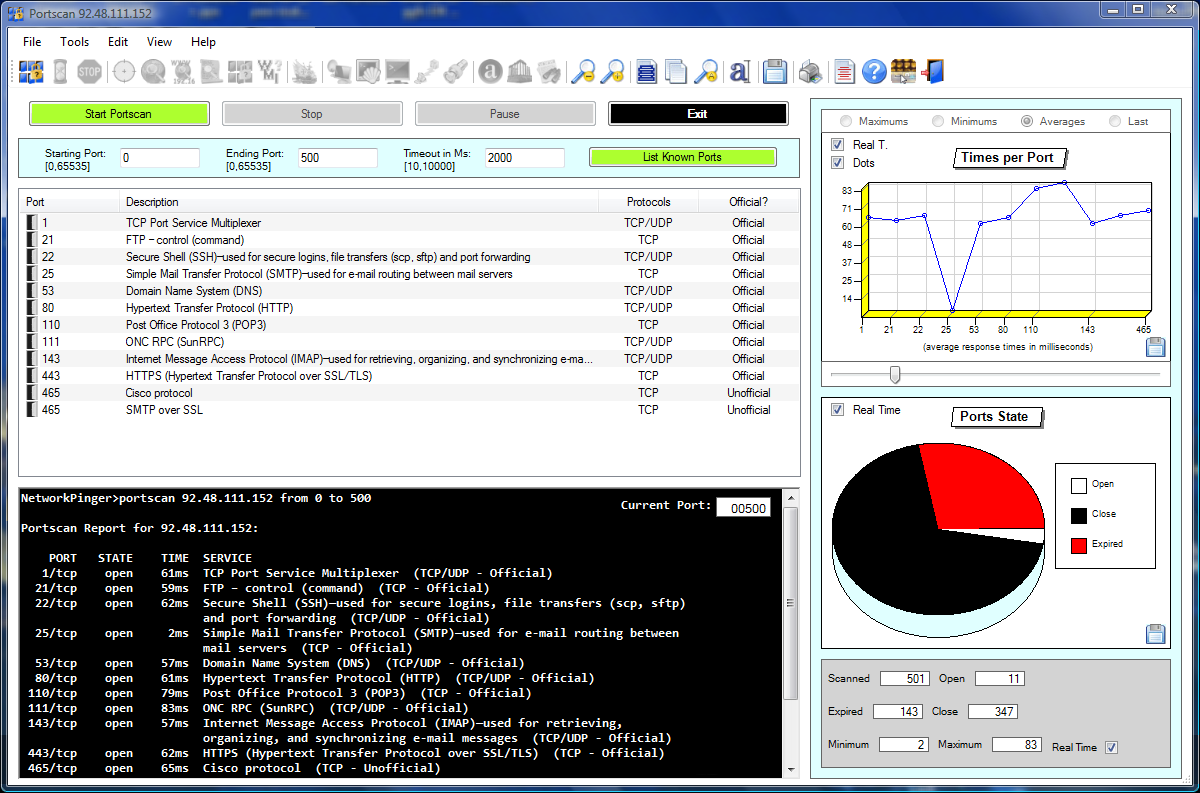Save the Ports State pie chart via its disk icon

click(x=1155, y=633)
